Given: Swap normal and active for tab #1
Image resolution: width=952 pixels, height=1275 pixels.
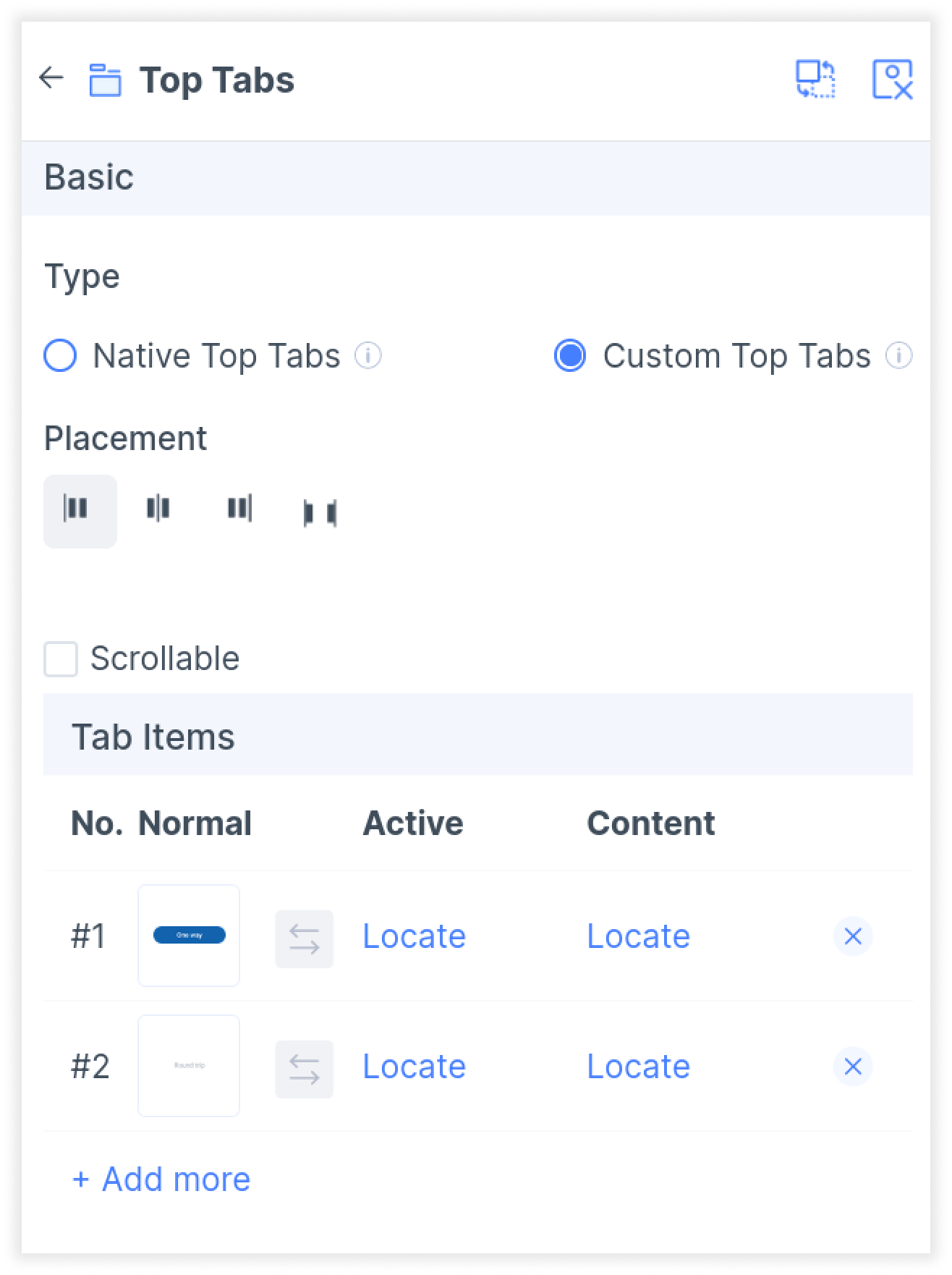Looking at the screenshot, I should 305,939.
